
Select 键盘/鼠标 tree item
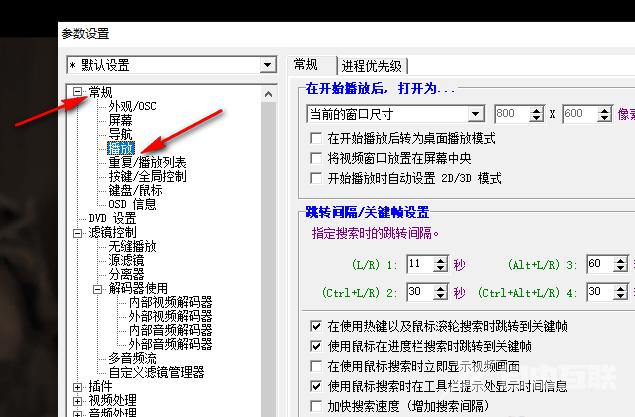coord(135,190)
